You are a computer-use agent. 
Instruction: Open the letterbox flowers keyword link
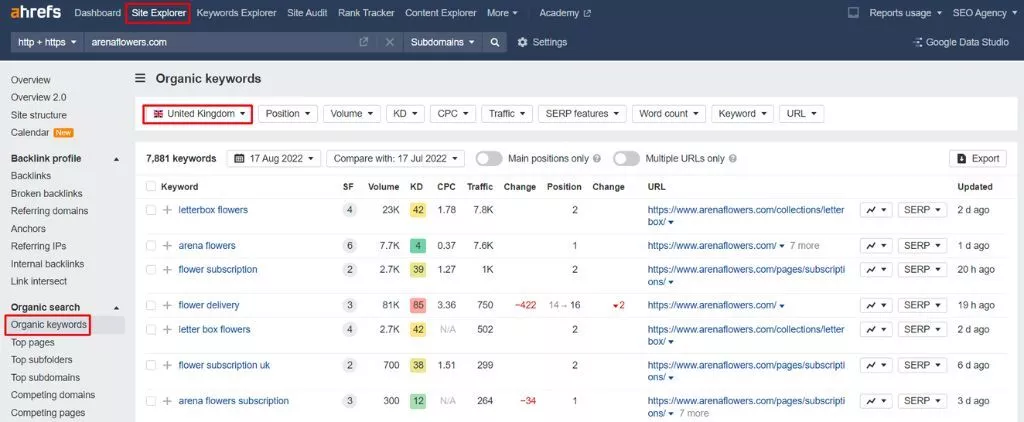[x=213, y=210]
